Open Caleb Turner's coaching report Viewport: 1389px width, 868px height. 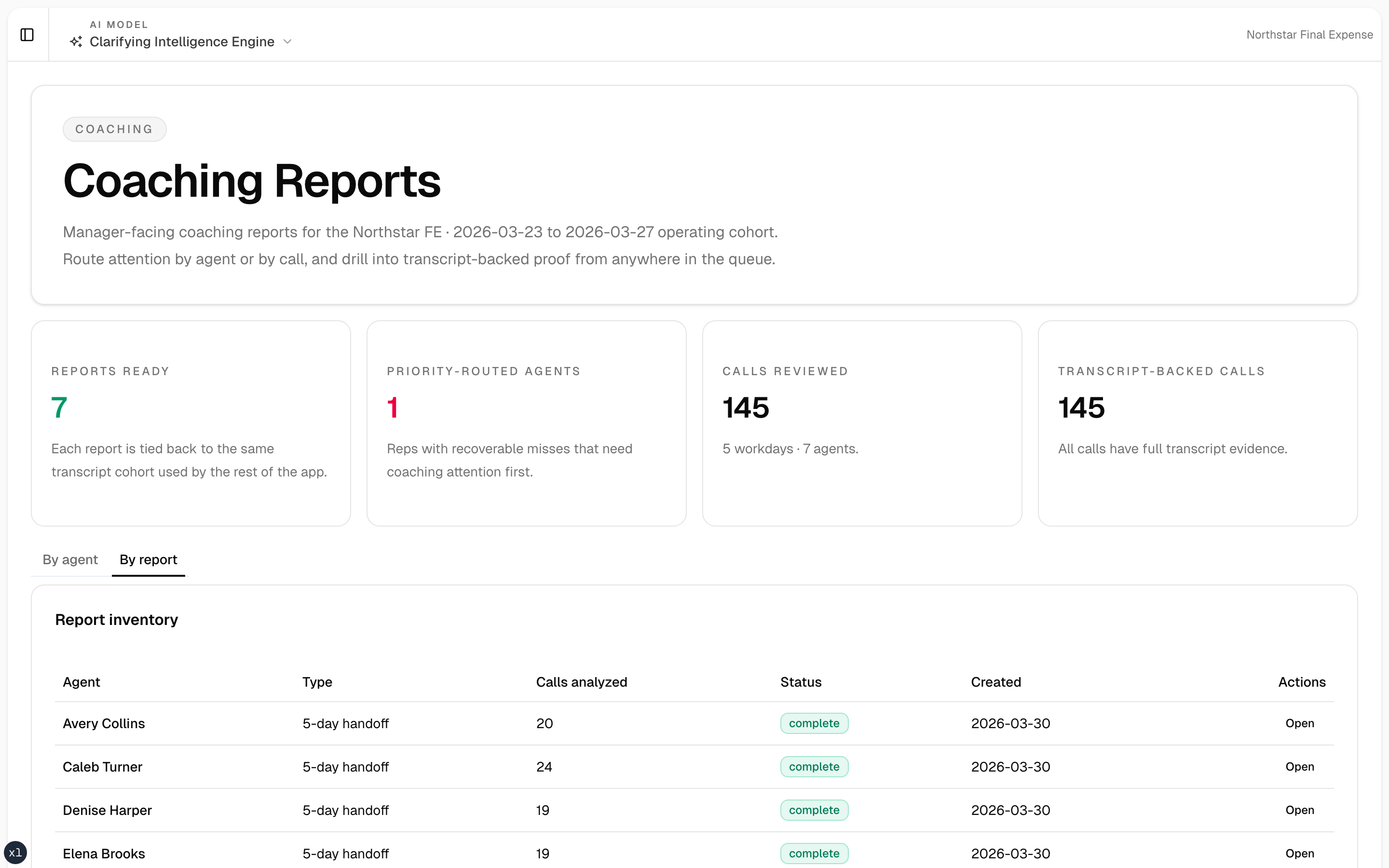click(1299, 766)
